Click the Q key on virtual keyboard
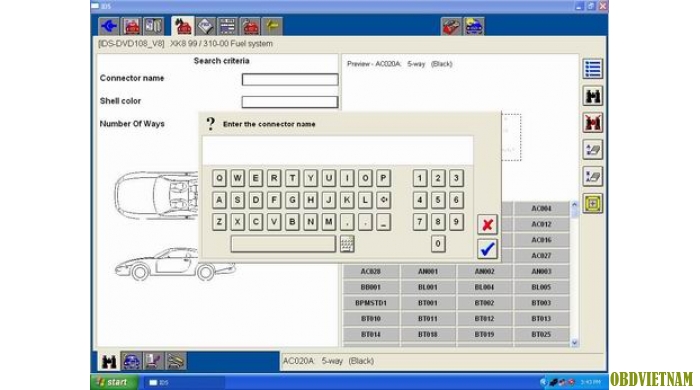 point(219,178)
